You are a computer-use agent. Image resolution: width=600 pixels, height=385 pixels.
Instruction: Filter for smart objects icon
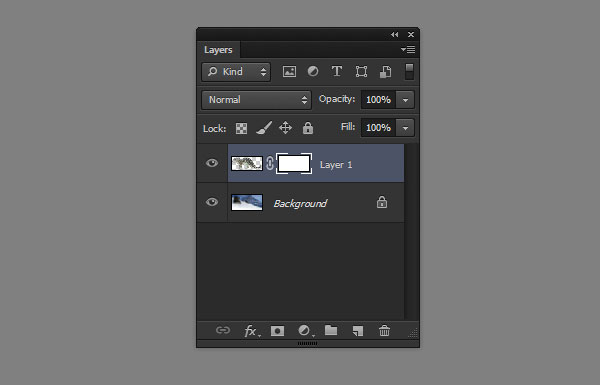click(x=385, y=72)
